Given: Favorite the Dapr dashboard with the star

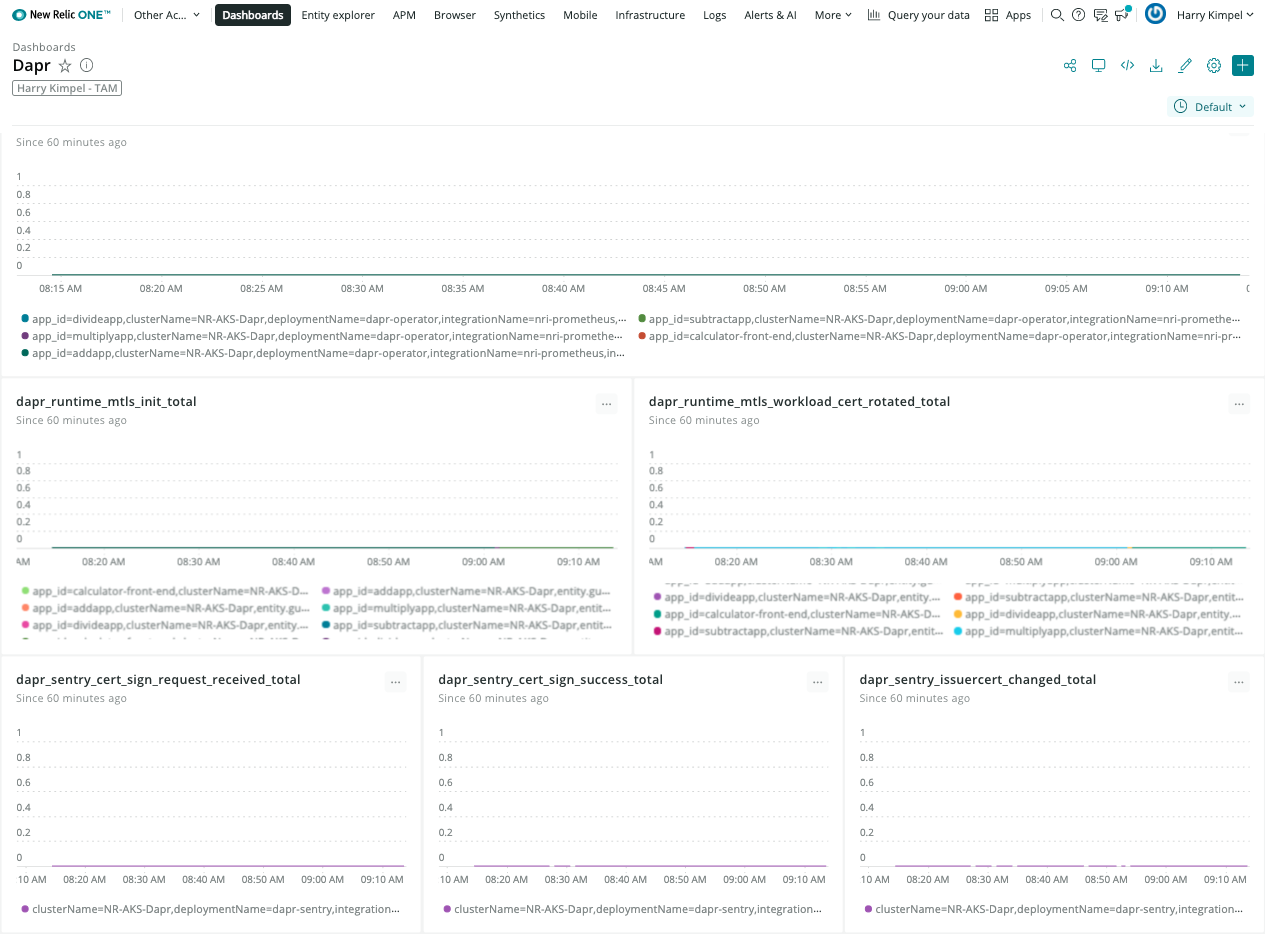Looking at the screenshot, I should coord(65,66).
